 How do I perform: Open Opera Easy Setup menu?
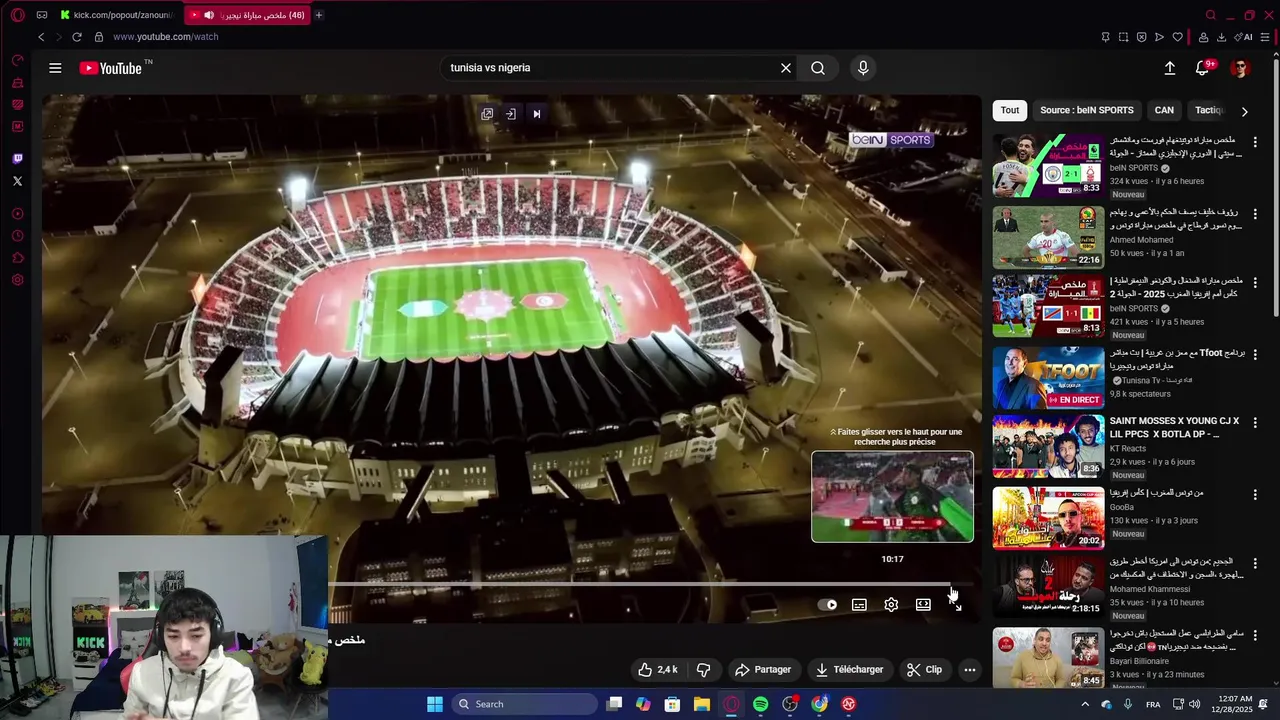coord(1264,37)
